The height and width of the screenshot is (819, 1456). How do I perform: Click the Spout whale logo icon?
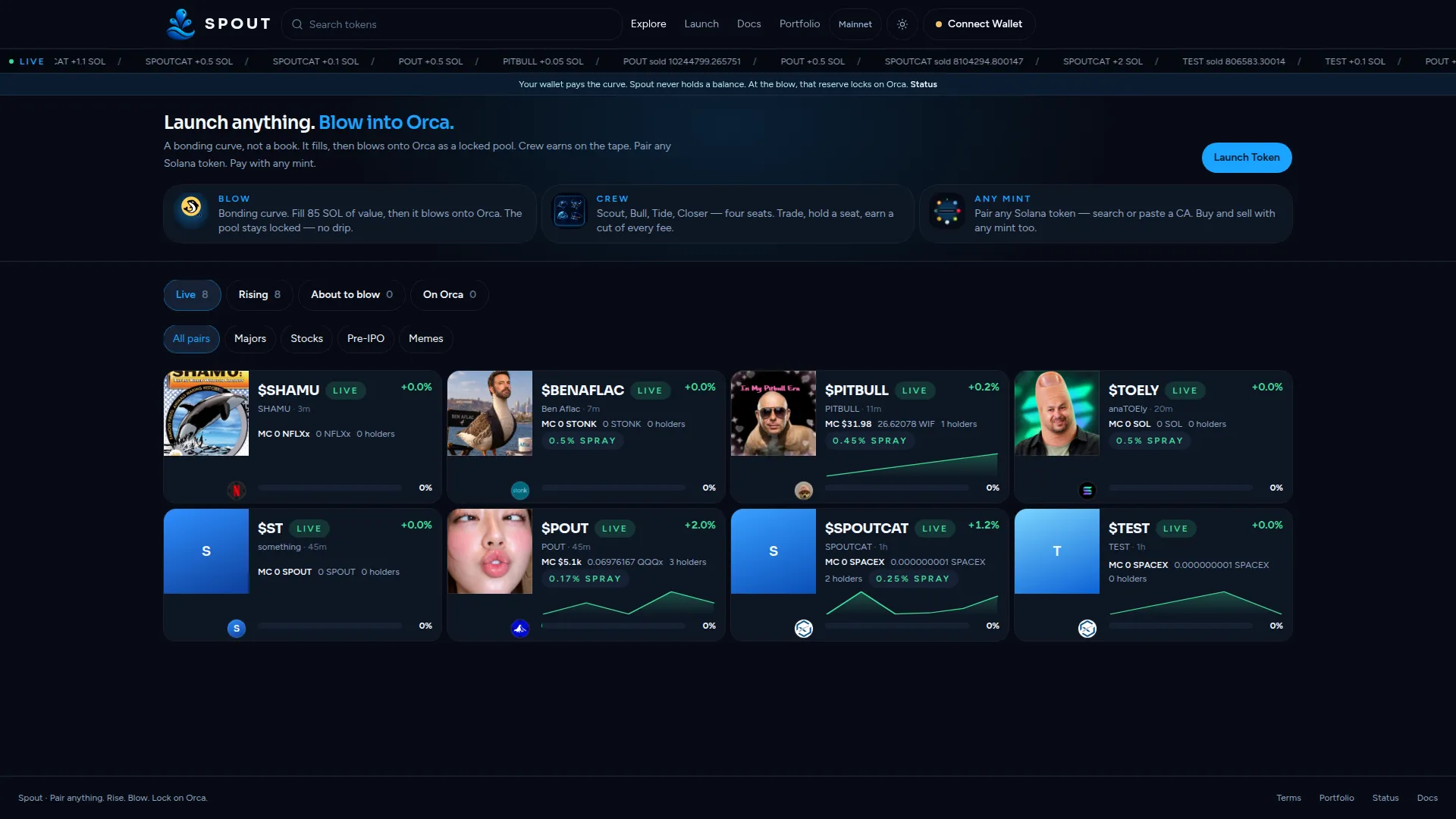pyautogui.click(x=180, y=24)
